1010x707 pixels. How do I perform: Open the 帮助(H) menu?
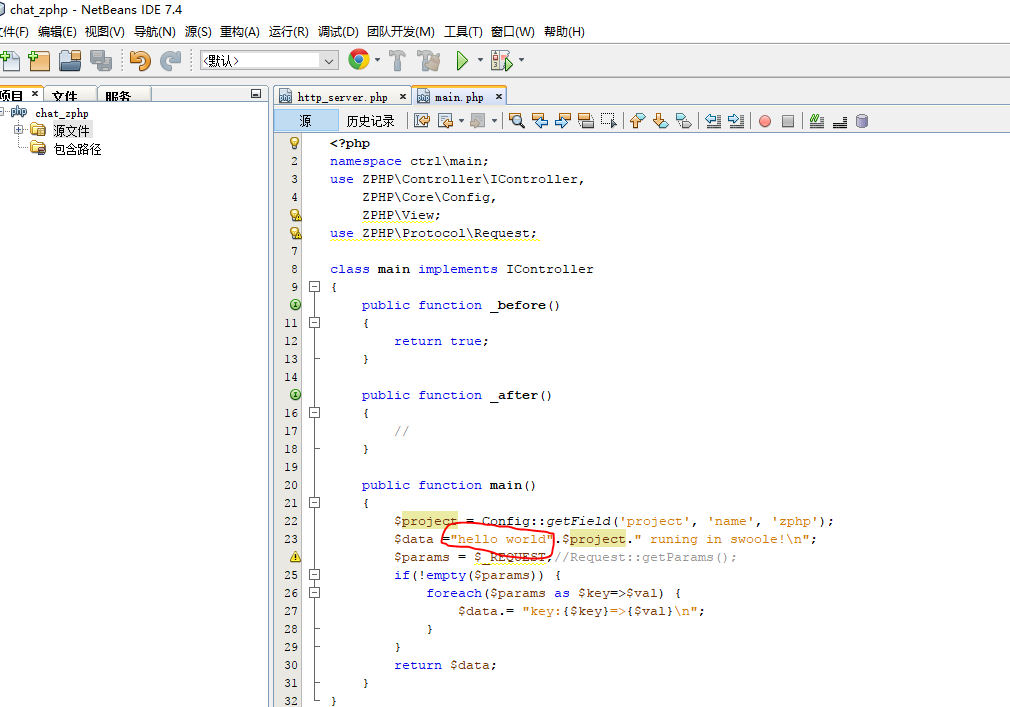(564, 32)
